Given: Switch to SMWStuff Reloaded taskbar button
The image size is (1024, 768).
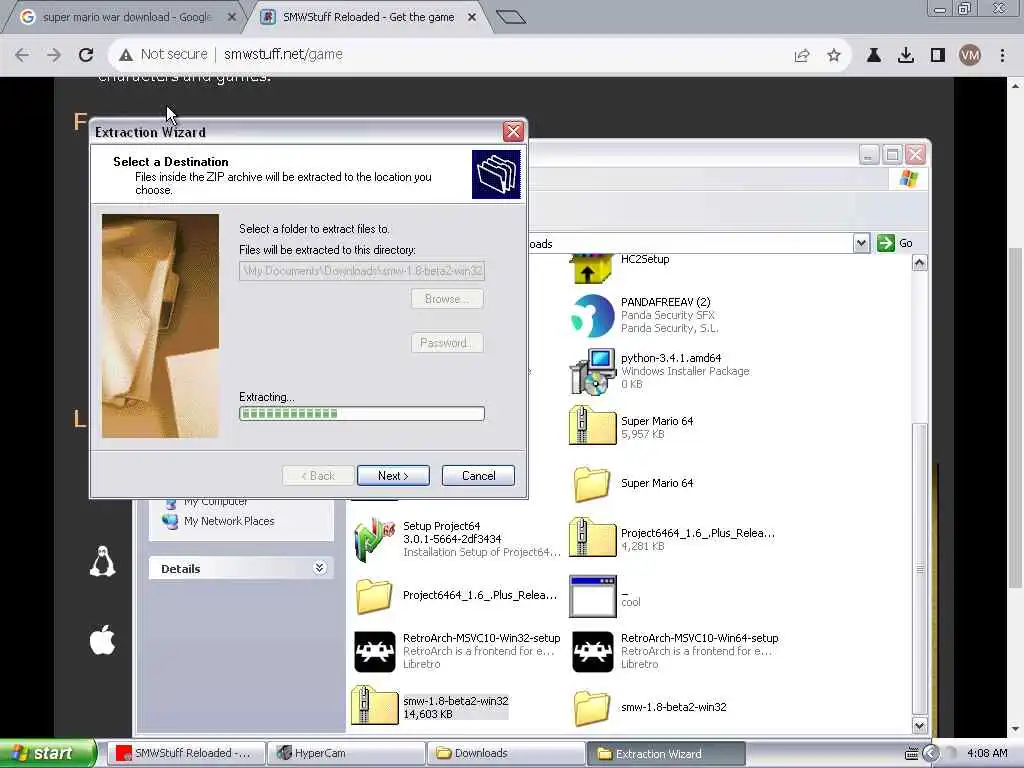Looking at the screenshot, I should 185,754.
